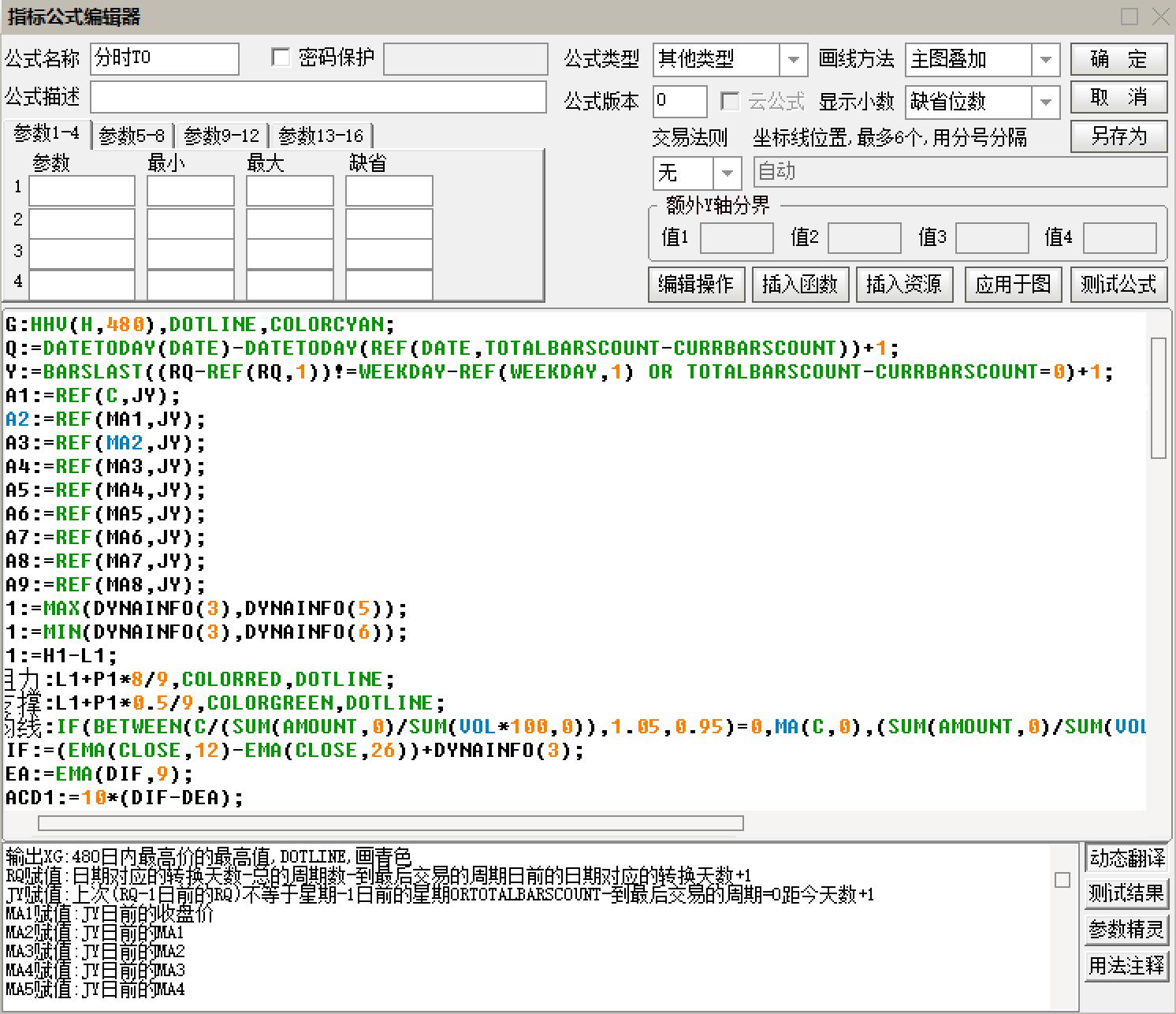Viewport: 1176px width, 1014px height.
Task: Click the 取消 button
Action: click(1118, 98)
